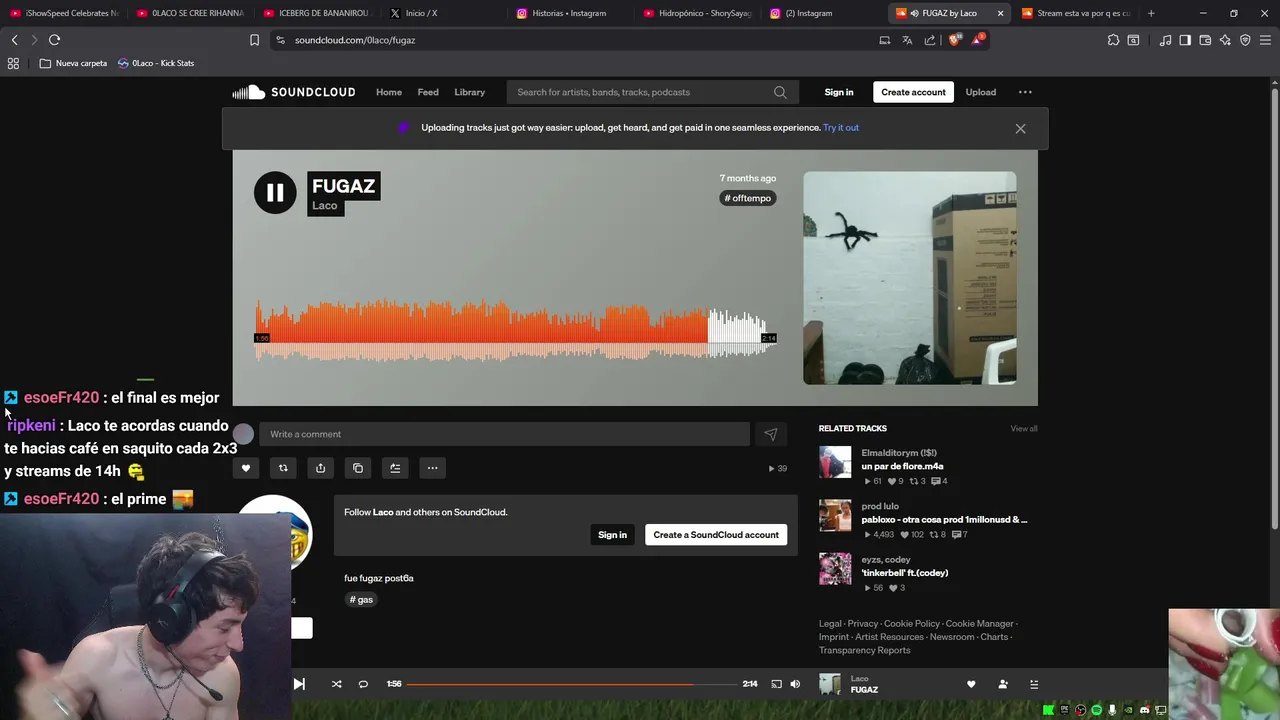The height and width of the screenshot is (720, 1280).
Task: Open the track artwork image
Action: 910,278
